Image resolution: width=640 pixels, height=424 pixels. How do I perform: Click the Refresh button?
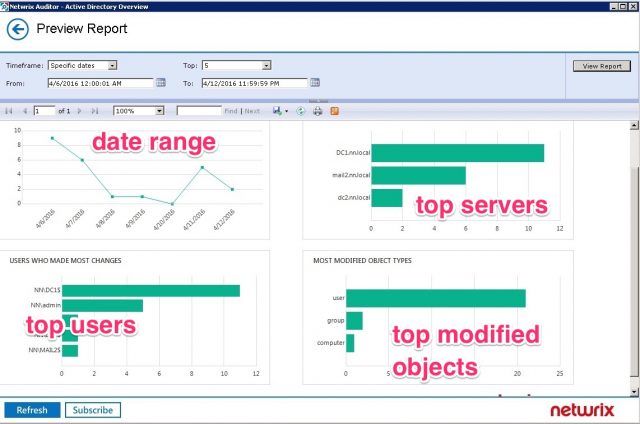pyautogui.click(x=32, y=410)
